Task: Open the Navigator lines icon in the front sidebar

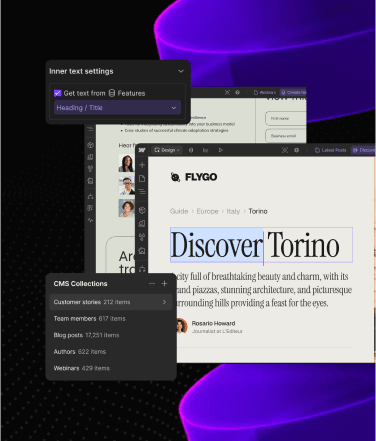Action: click(142, 192)
